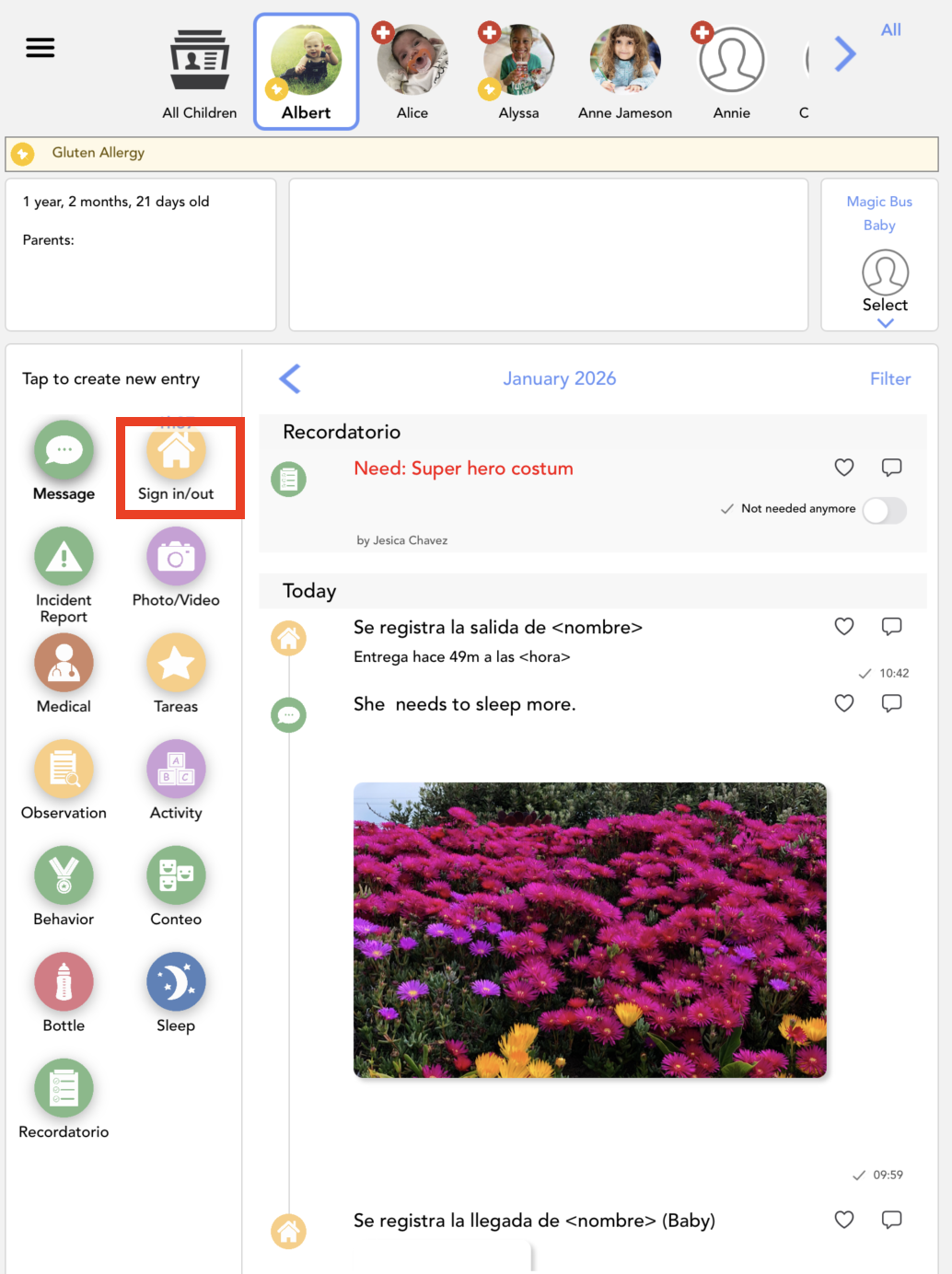Click the Gluten Allergy alert icon
The image size is (952, 1274).
pos(23,154)
